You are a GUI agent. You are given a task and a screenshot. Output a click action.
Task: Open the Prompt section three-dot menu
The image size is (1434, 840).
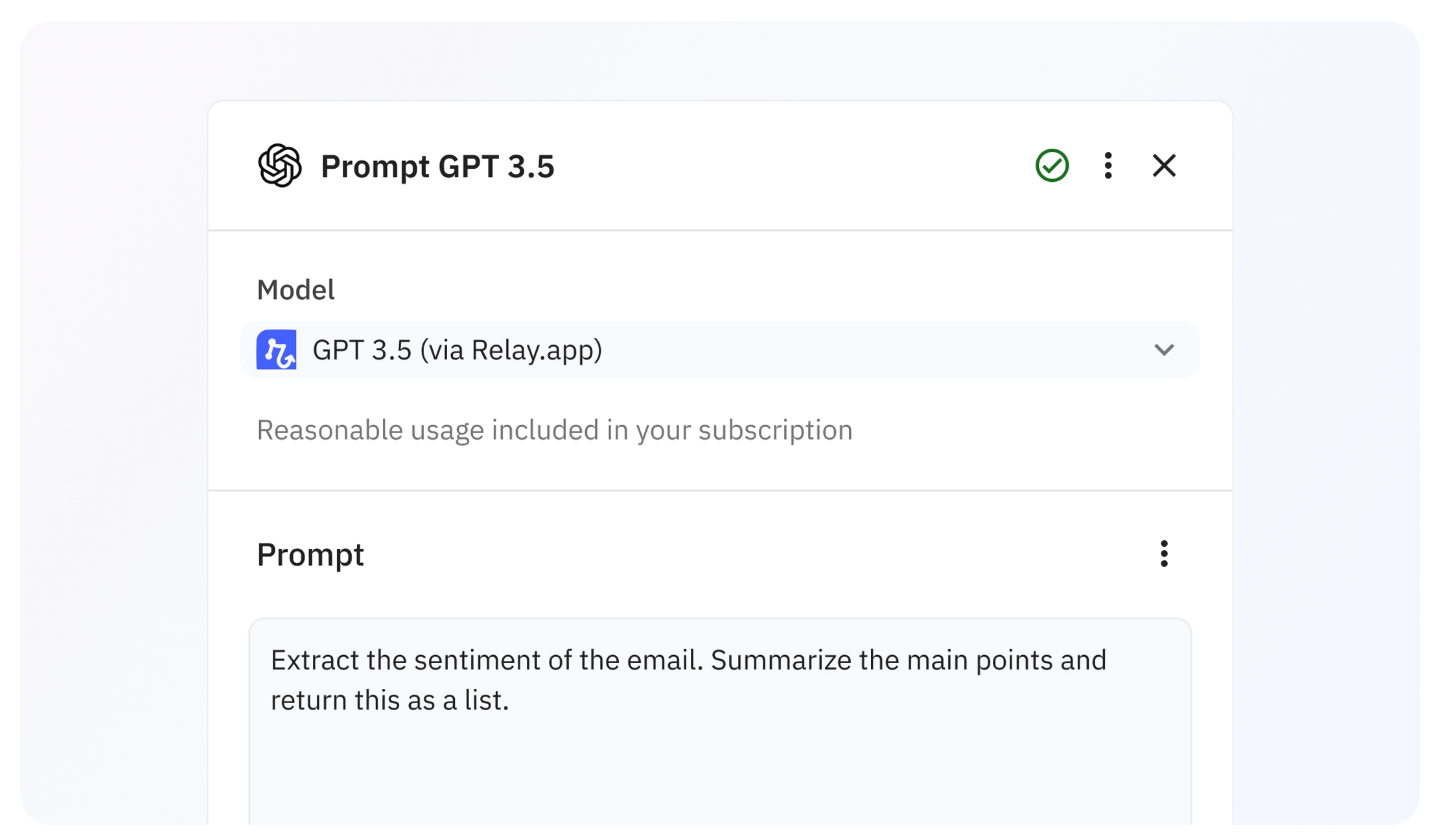1164,554
